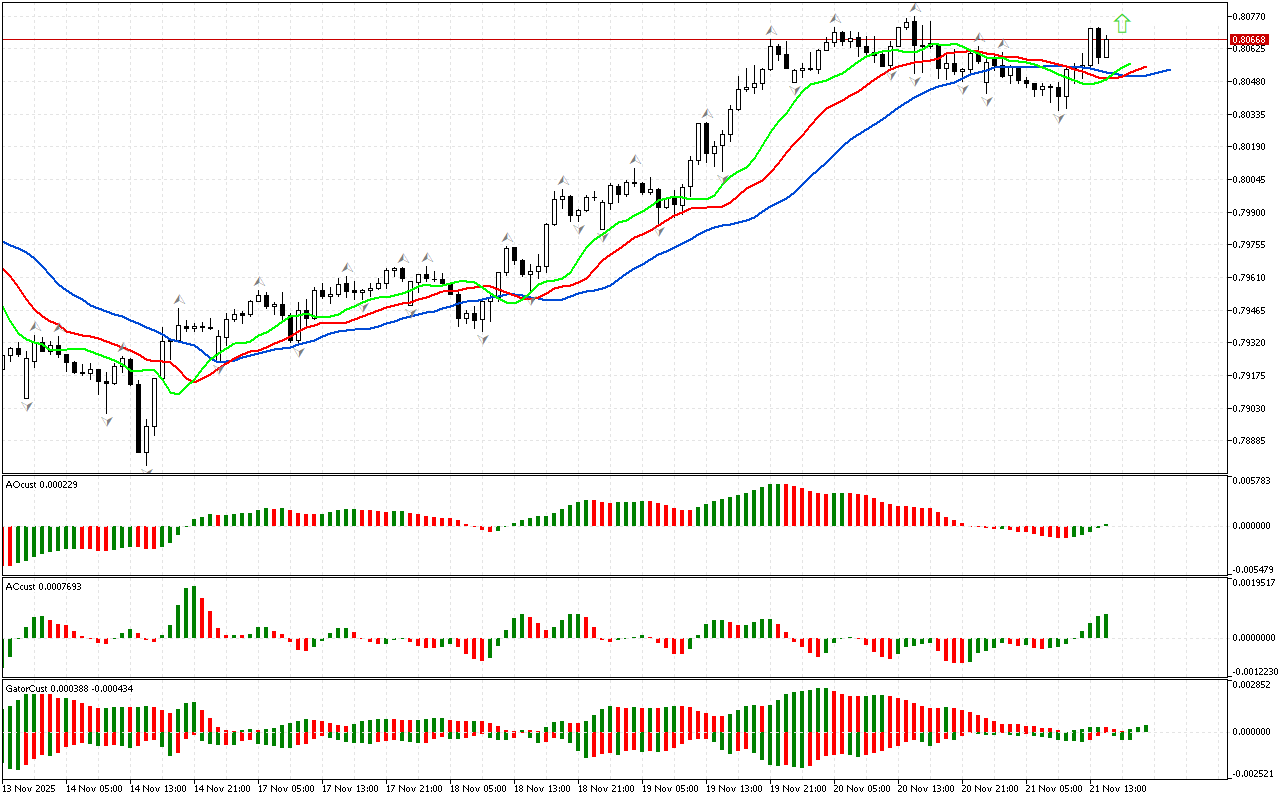This screenshot has width=1280, height=800.
Task: Click the first down fractal at the chart's left edge
Action: coord(27,406)
